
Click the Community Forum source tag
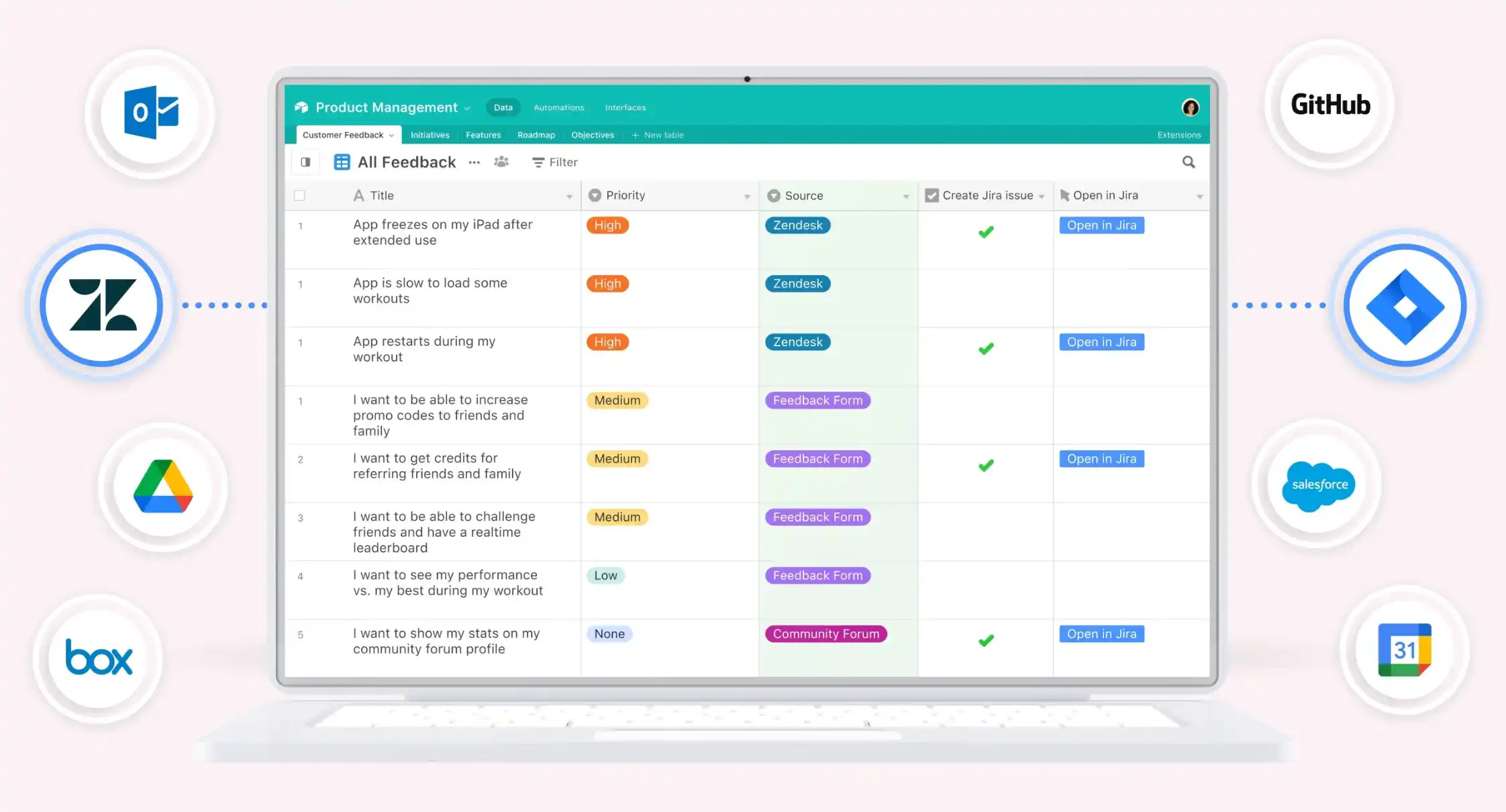pos(825,634)
